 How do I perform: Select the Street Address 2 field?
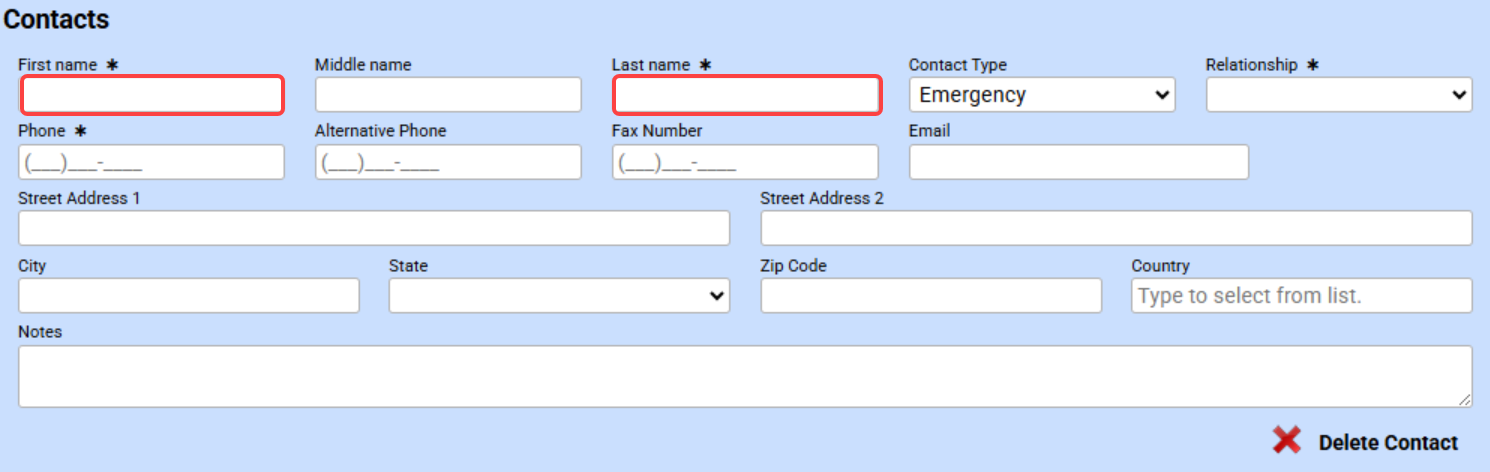[x=1116, y=228]
